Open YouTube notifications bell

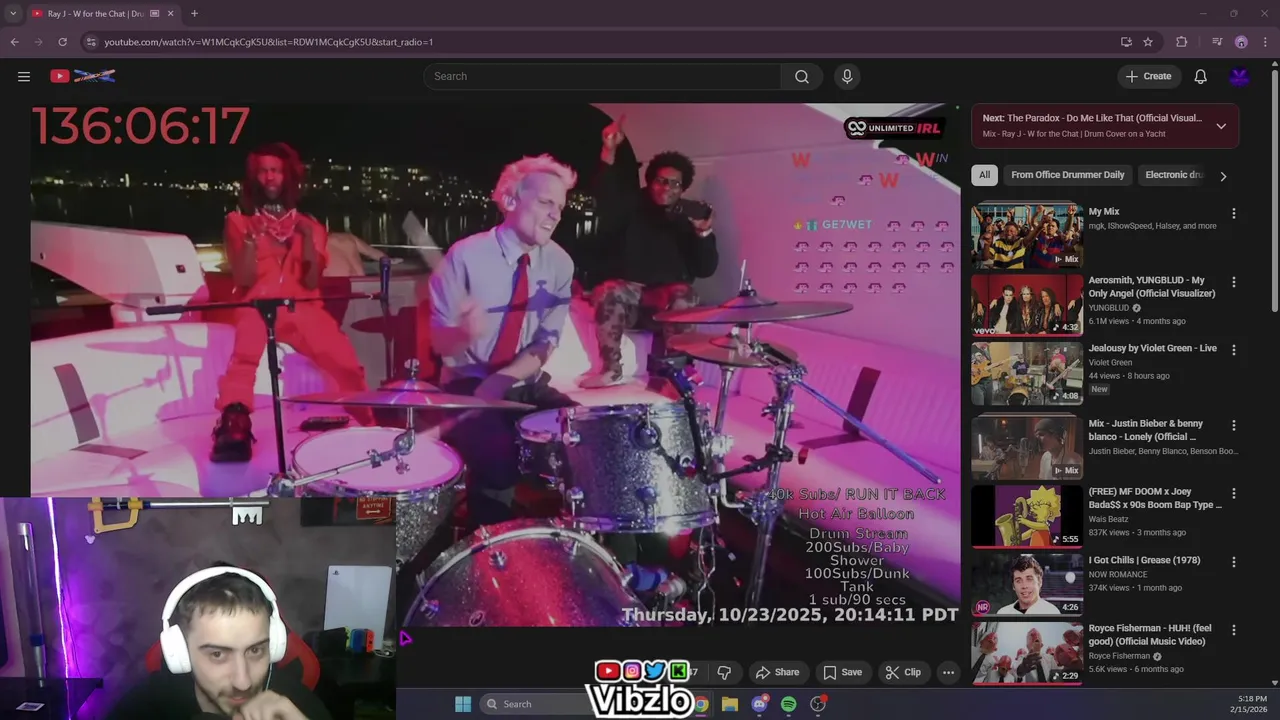tap(1200, 76)
